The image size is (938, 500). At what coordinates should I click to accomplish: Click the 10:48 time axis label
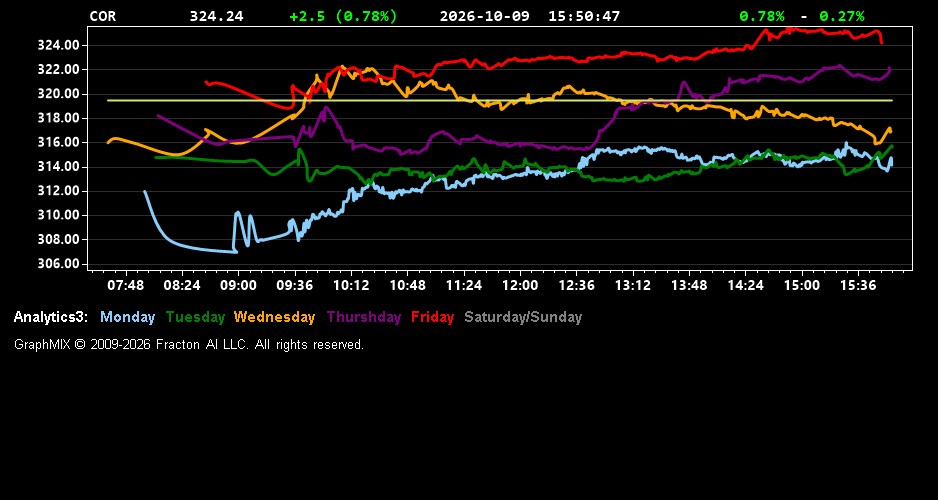pyautogui.click(x=407, y=286)
